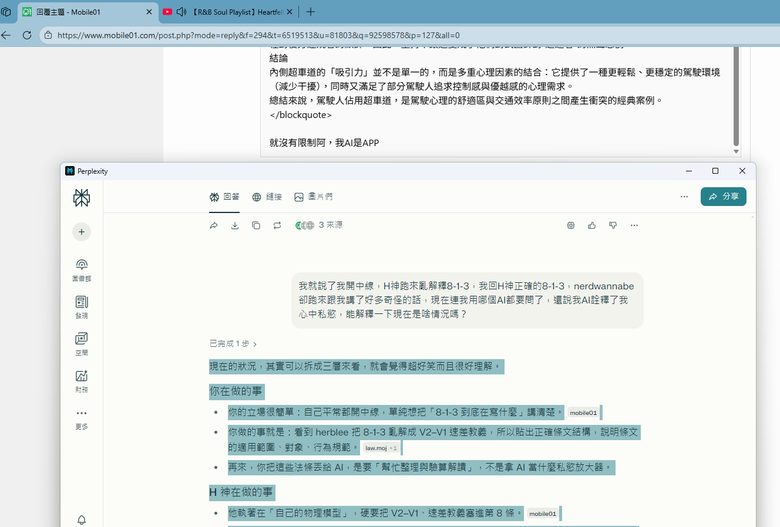Click the share arrow icon under tabs
The image size is (780, 527).
pos(213,225)
